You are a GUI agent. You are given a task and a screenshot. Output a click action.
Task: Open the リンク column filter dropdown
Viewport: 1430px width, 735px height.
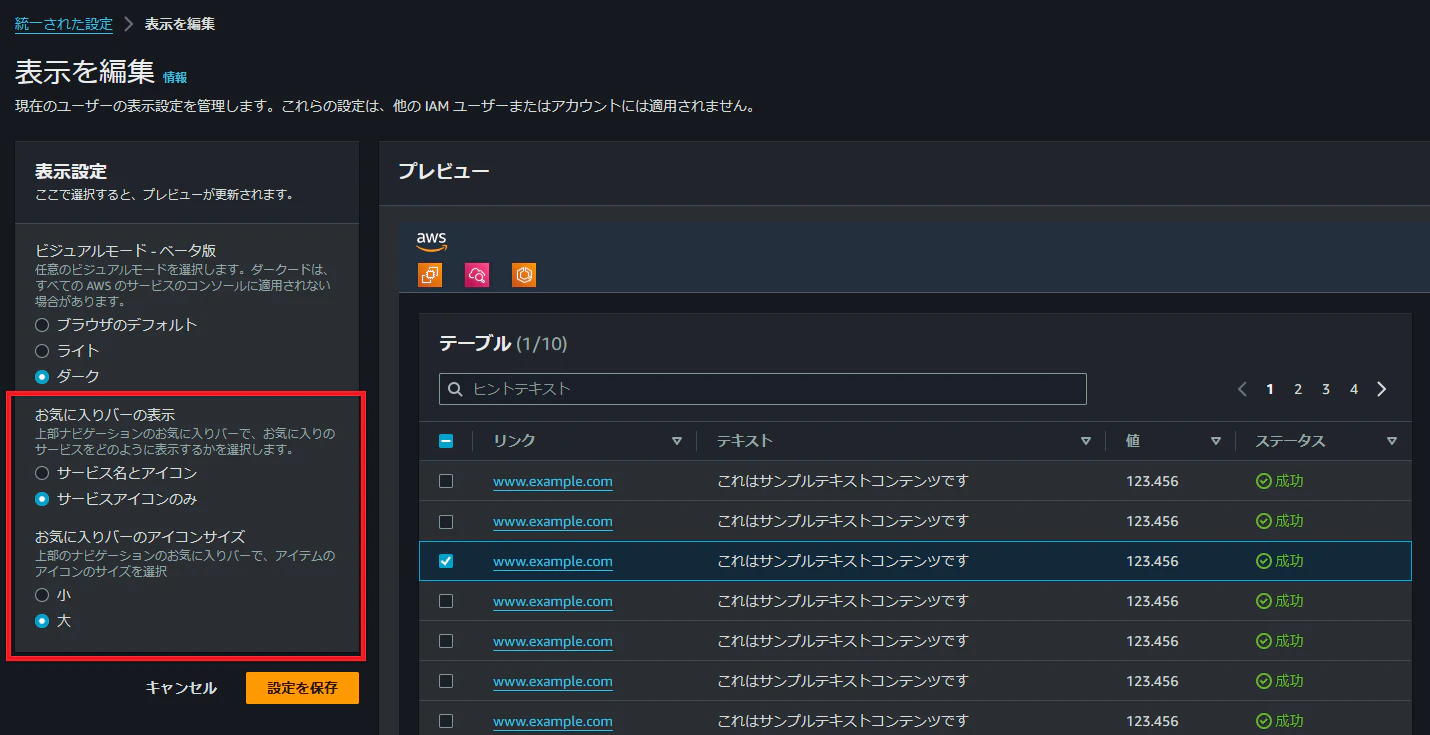[x=677, y=440]
